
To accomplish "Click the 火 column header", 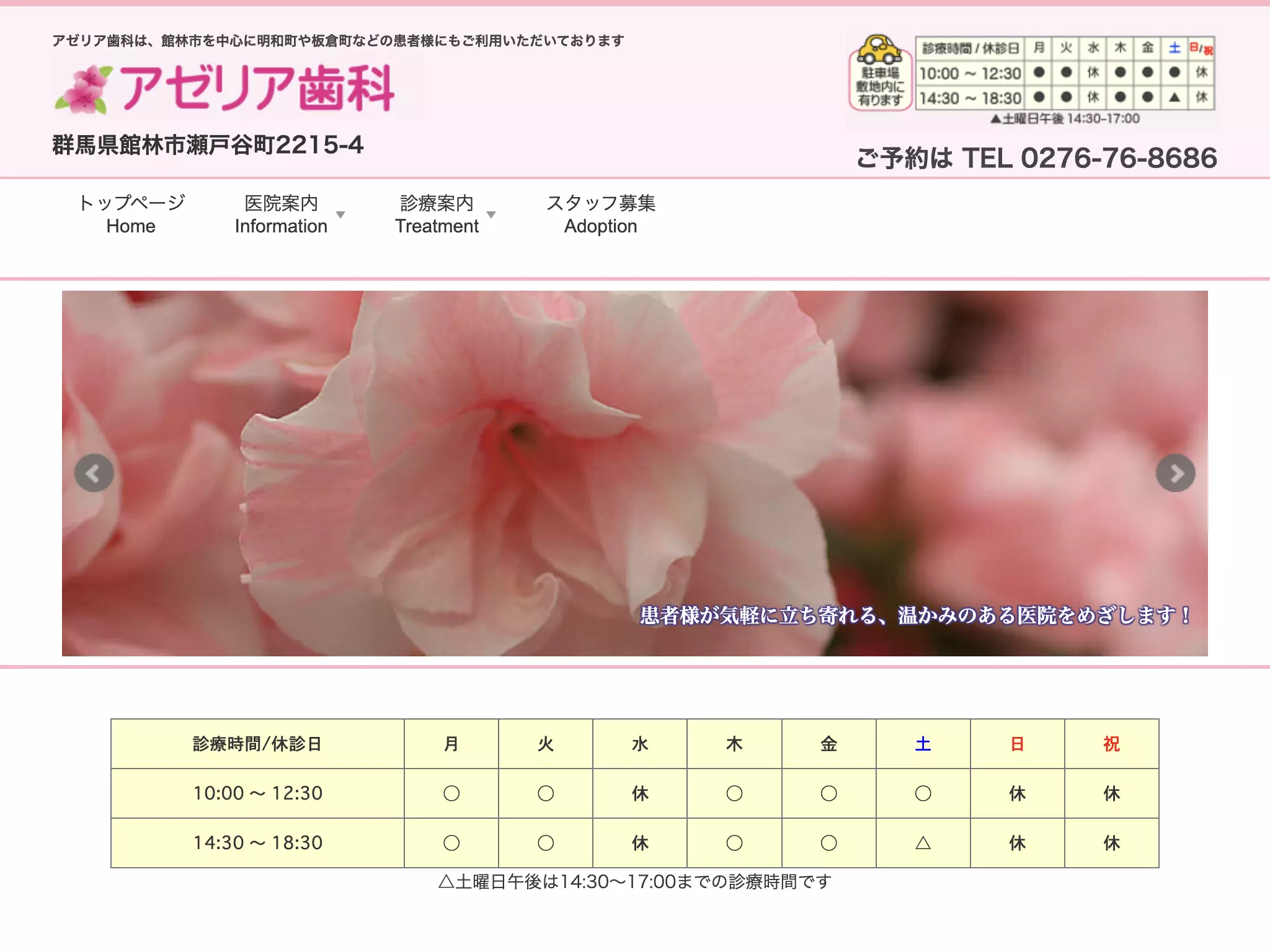I will 546,744.
